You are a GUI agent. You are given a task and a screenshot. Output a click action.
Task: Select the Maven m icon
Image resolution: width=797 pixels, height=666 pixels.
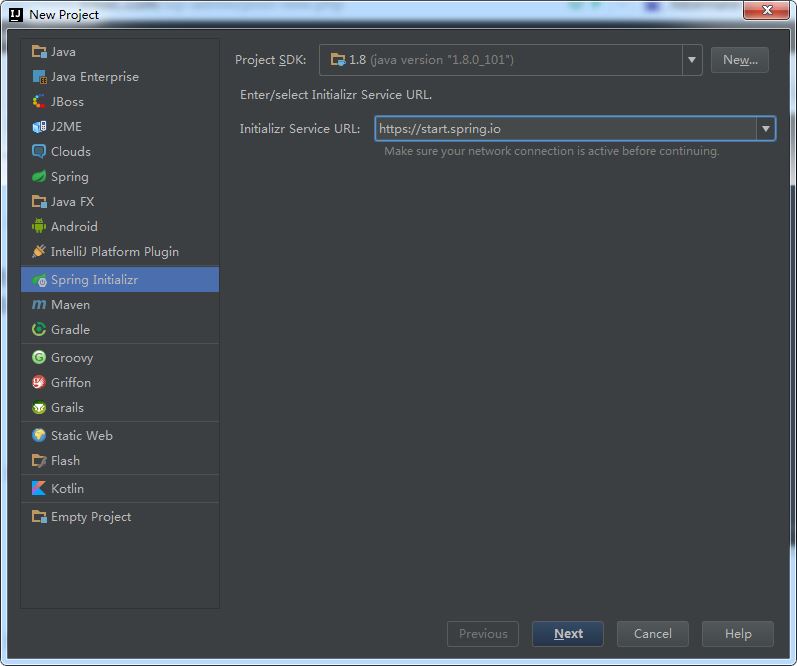39,305
